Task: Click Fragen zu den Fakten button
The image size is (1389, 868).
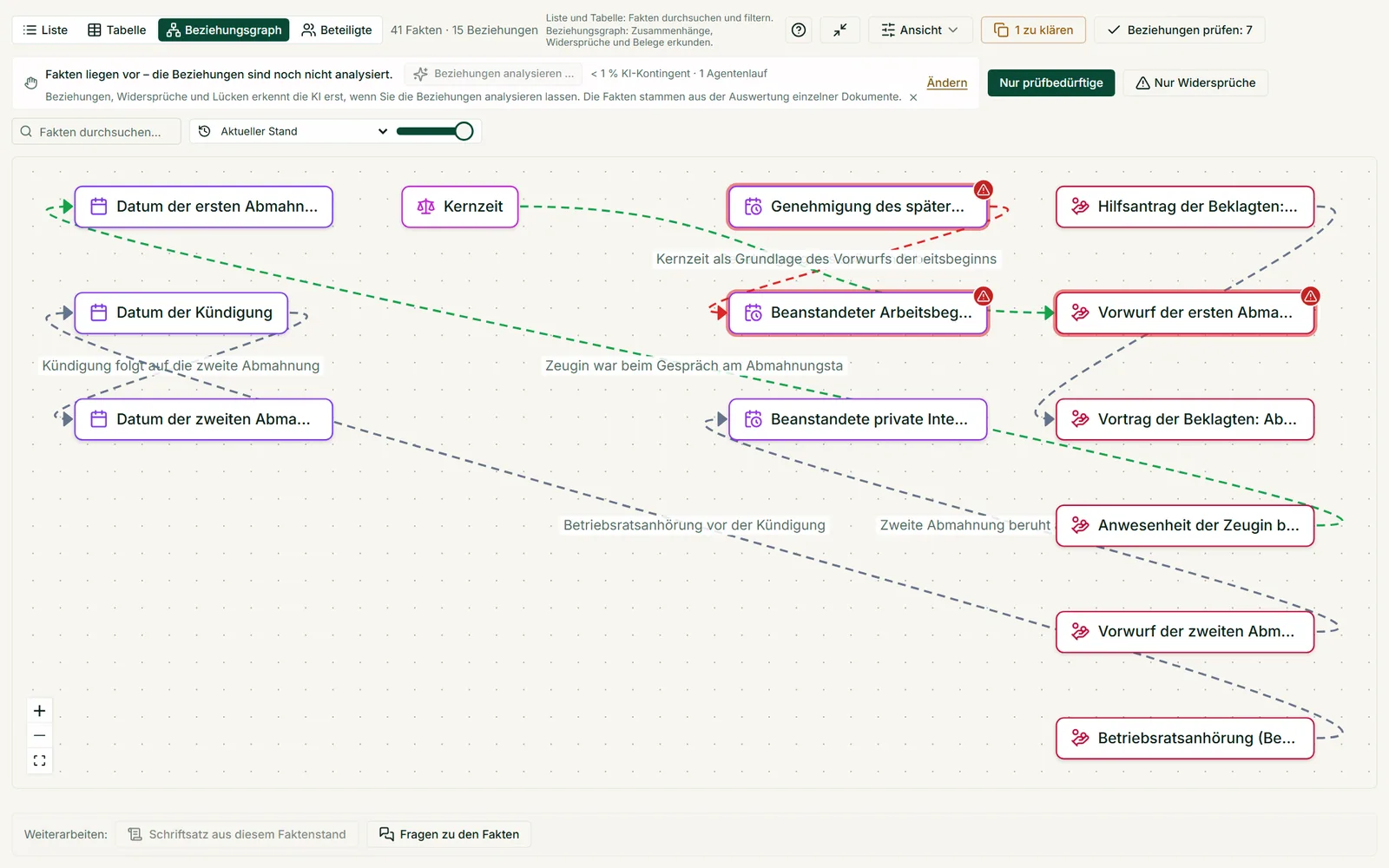Action: point(449,834)
